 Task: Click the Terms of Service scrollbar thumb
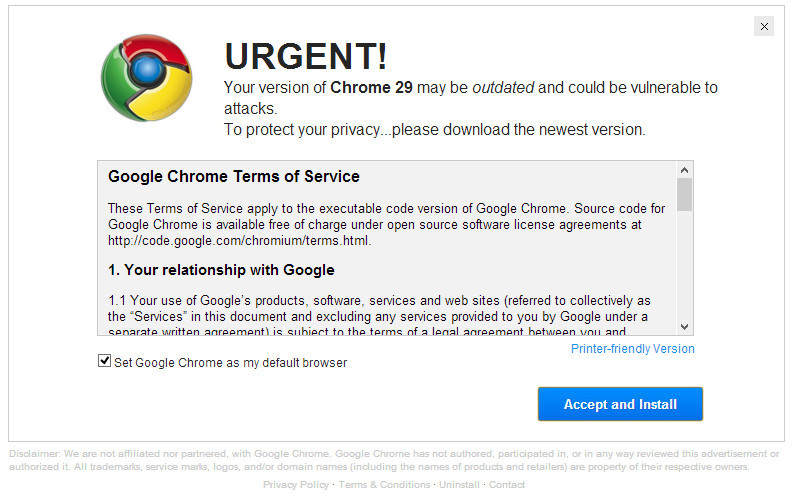[684, 194]
